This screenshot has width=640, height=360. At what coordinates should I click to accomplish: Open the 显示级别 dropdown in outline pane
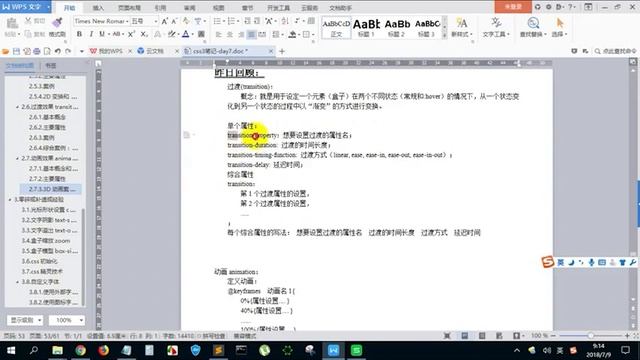point(25,320)
